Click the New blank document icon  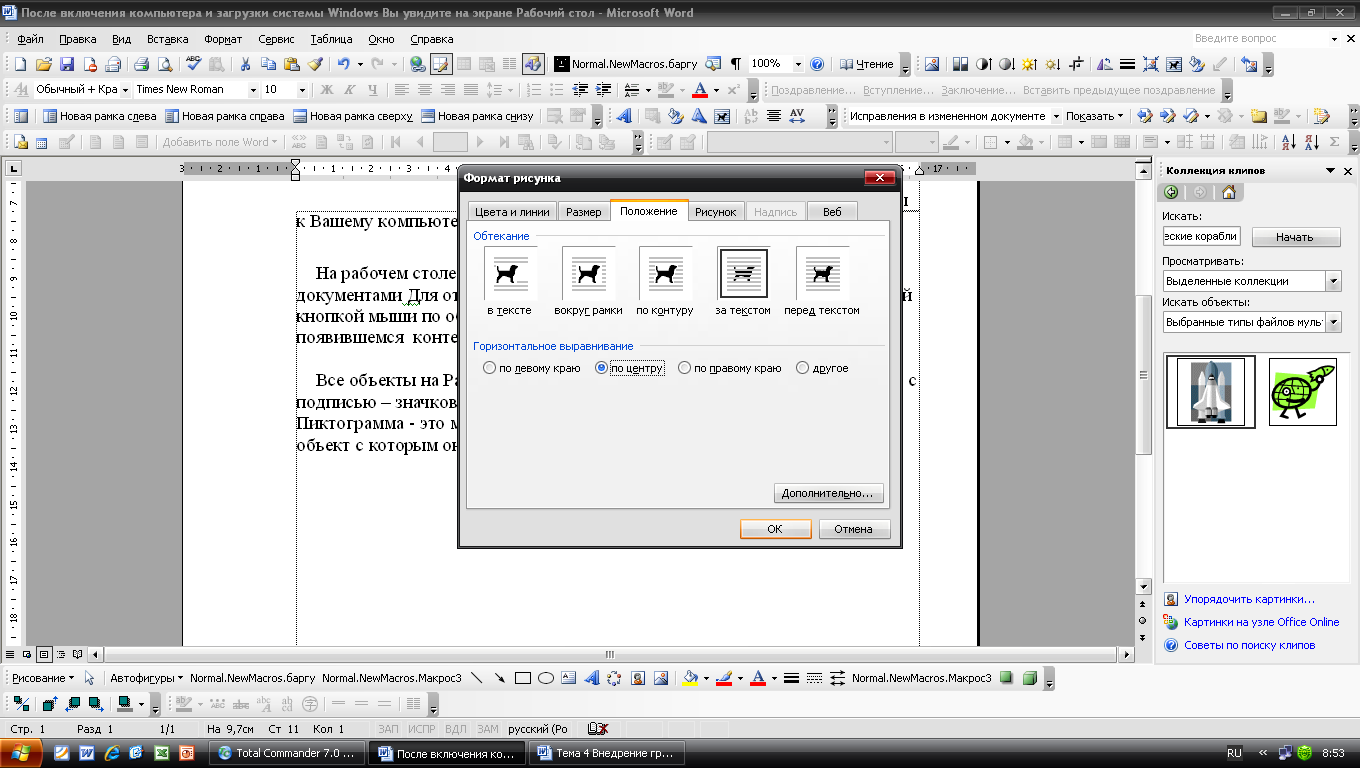(20, 64)
